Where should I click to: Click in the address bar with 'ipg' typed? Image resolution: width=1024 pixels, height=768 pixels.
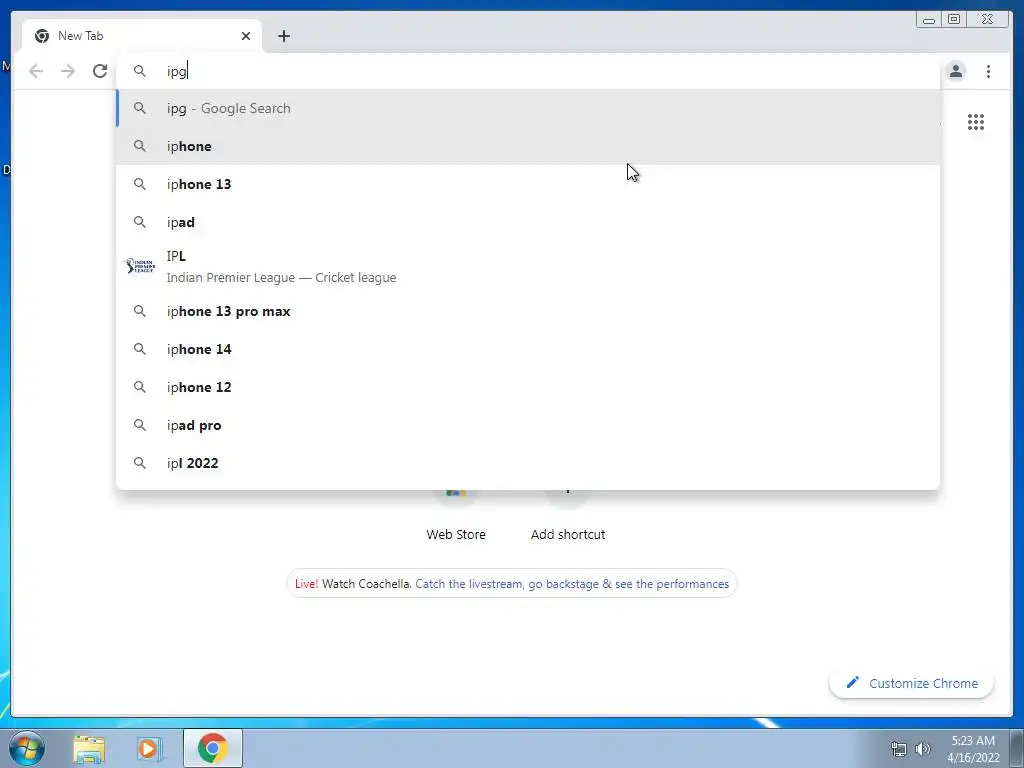[528, 71]
